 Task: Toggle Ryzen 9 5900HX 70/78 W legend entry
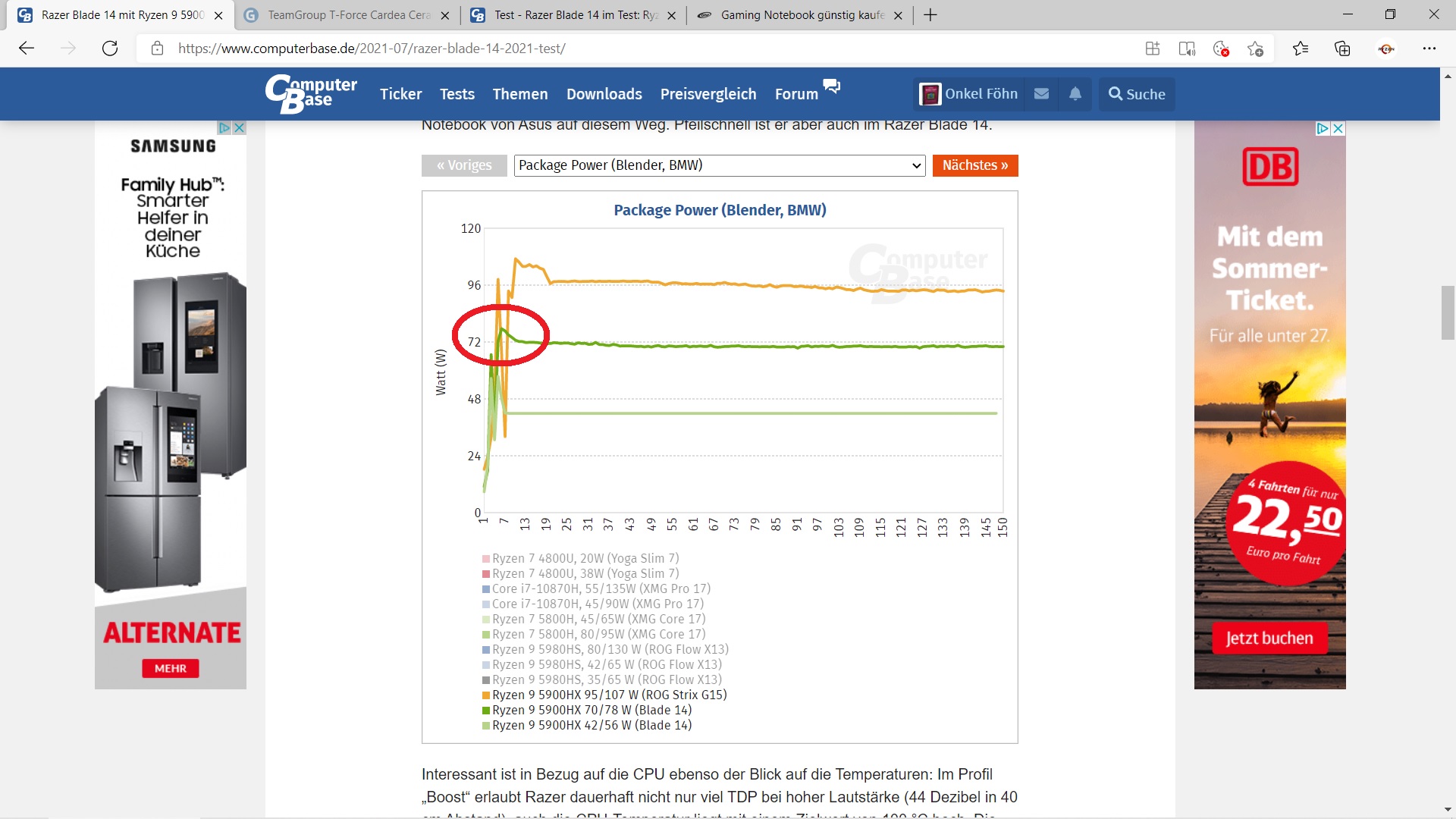591,710
